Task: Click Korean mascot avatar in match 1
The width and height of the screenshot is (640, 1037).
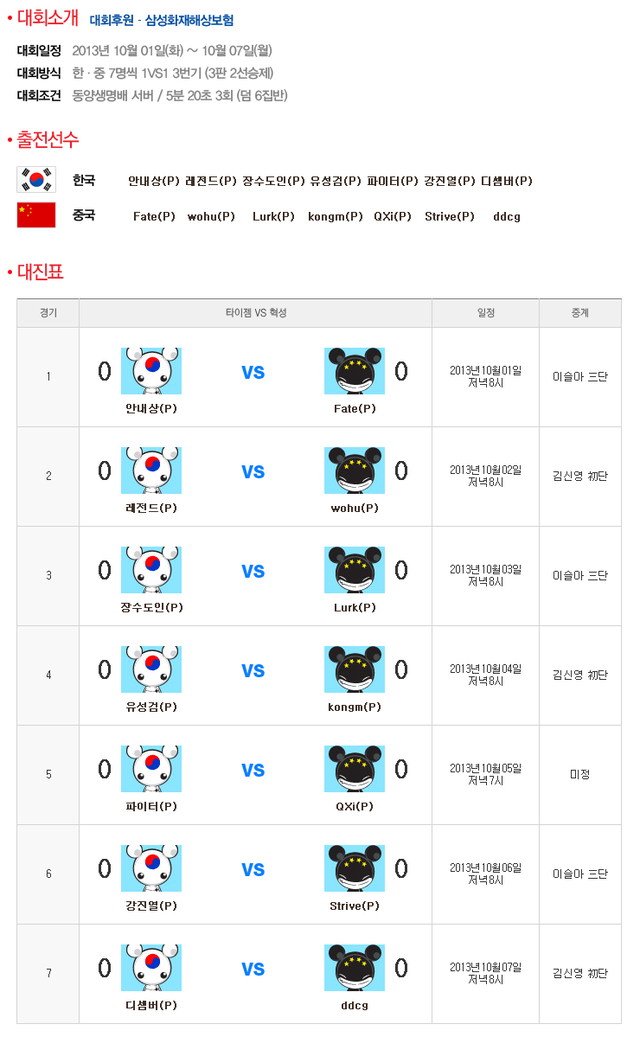Action: click(151, 371)
